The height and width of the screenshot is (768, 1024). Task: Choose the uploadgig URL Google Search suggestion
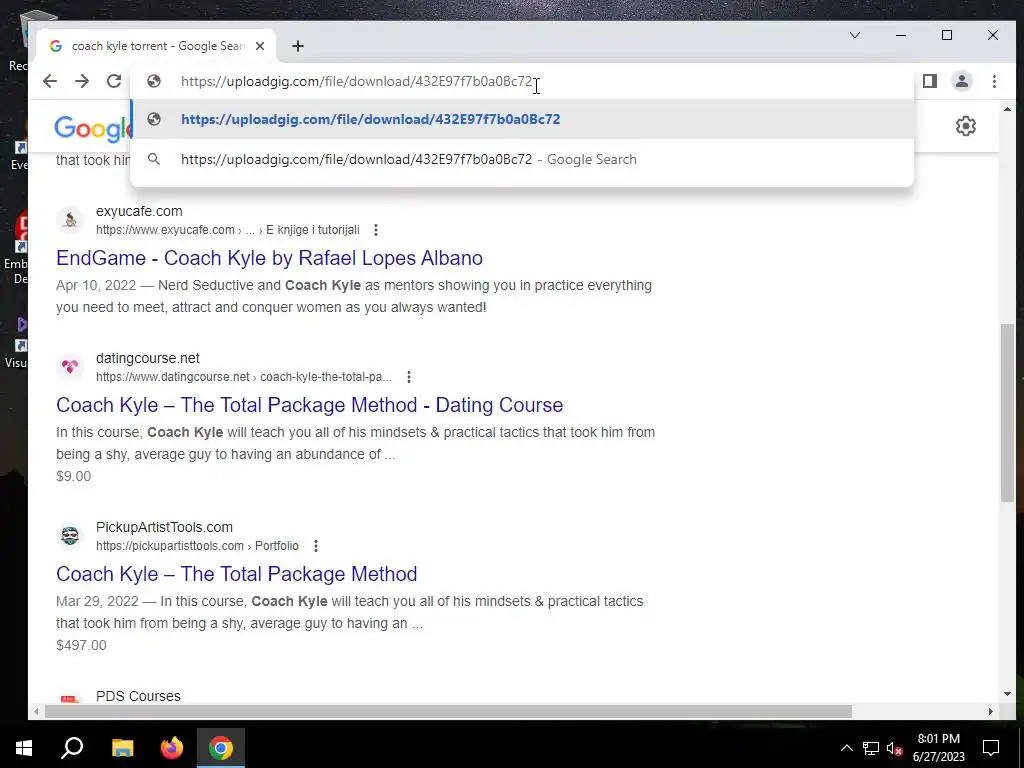point(522,159)
